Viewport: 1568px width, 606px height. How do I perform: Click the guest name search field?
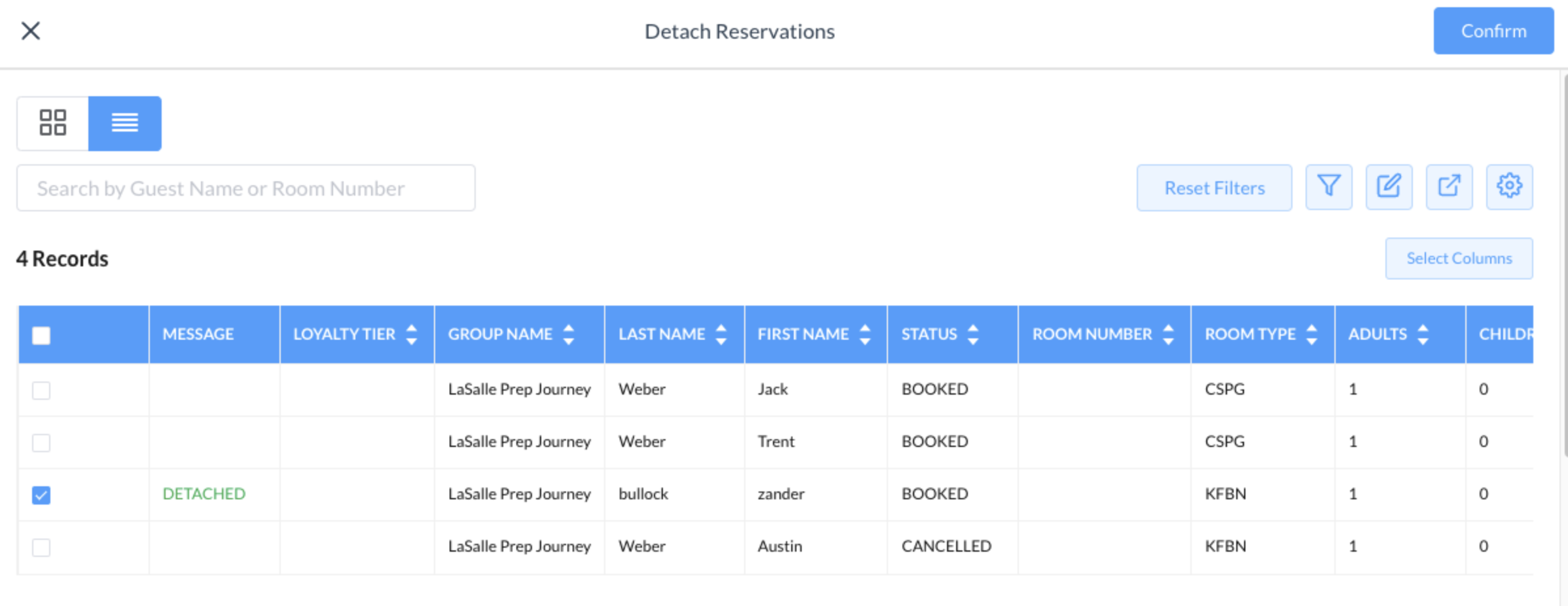246,188
